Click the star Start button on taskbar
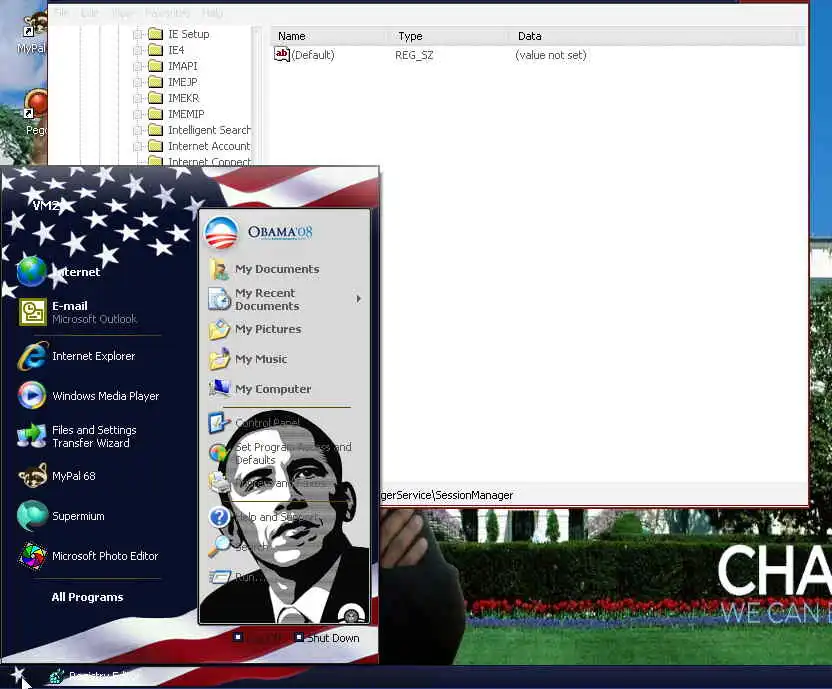This screenshot has width=832, height=689. point(18,676)
